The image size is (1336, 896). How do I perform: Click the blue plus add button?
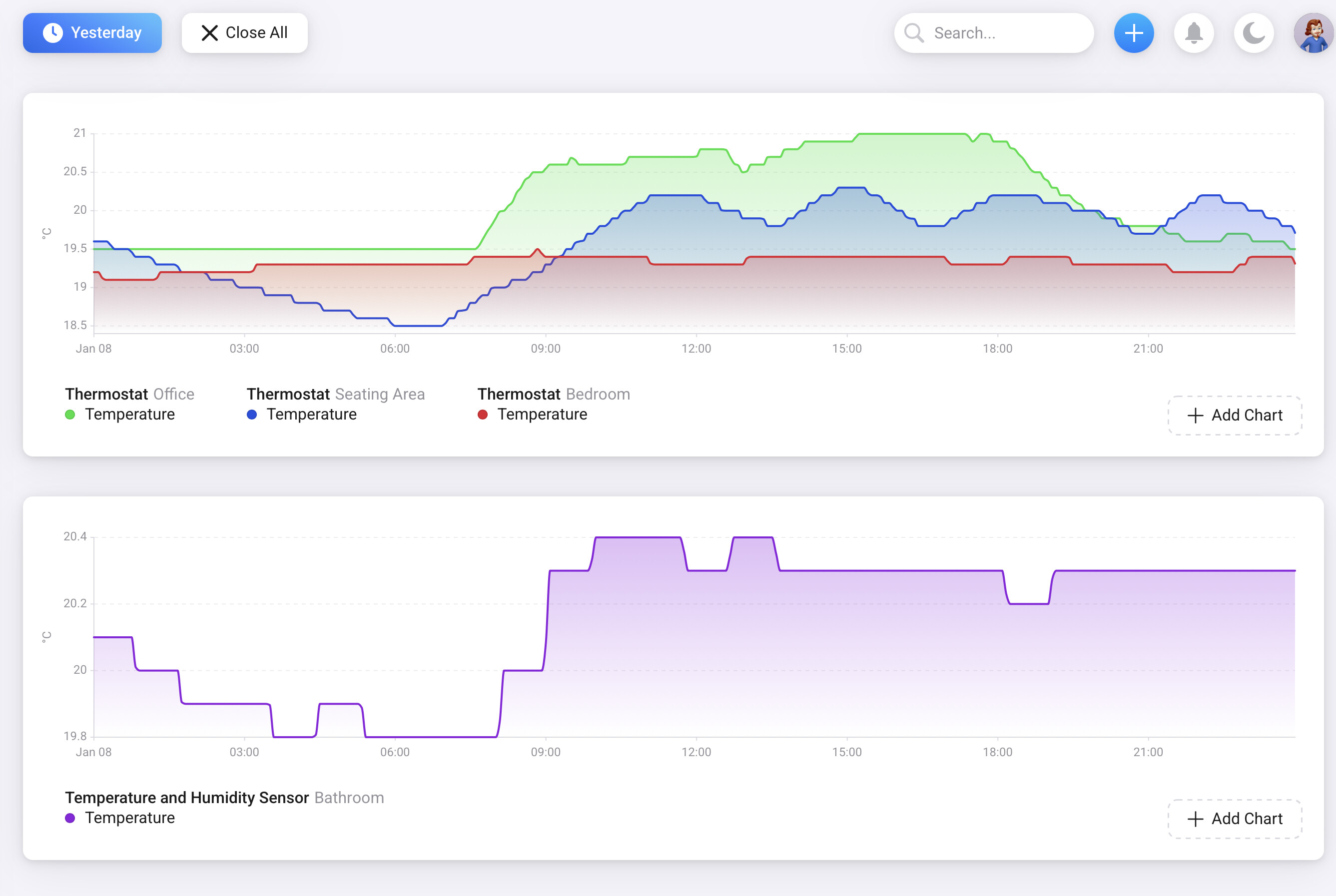coord(1133,33)
